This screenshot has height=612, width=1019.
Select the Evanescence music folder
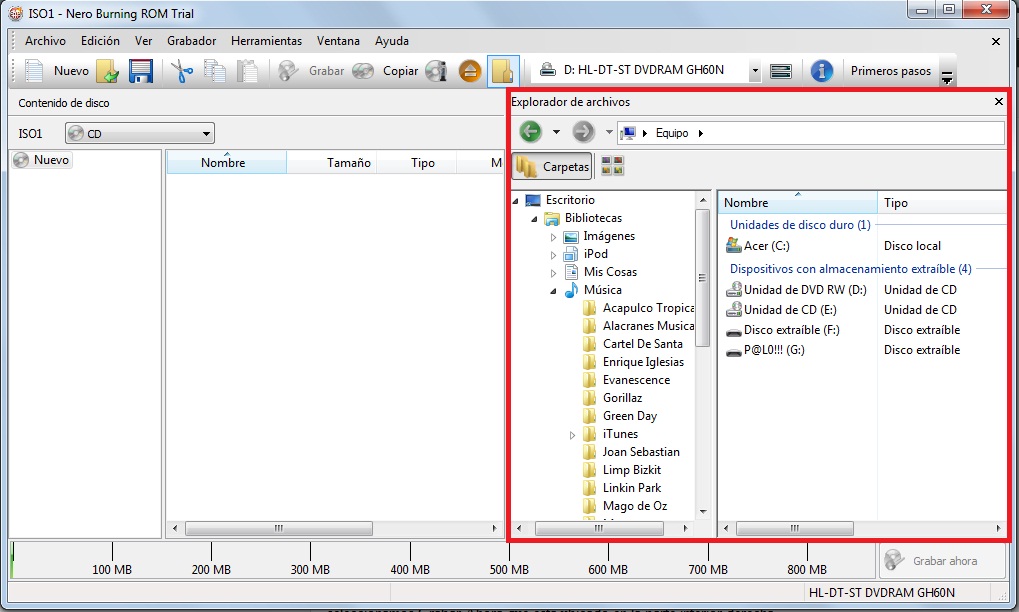coord(636,380)
